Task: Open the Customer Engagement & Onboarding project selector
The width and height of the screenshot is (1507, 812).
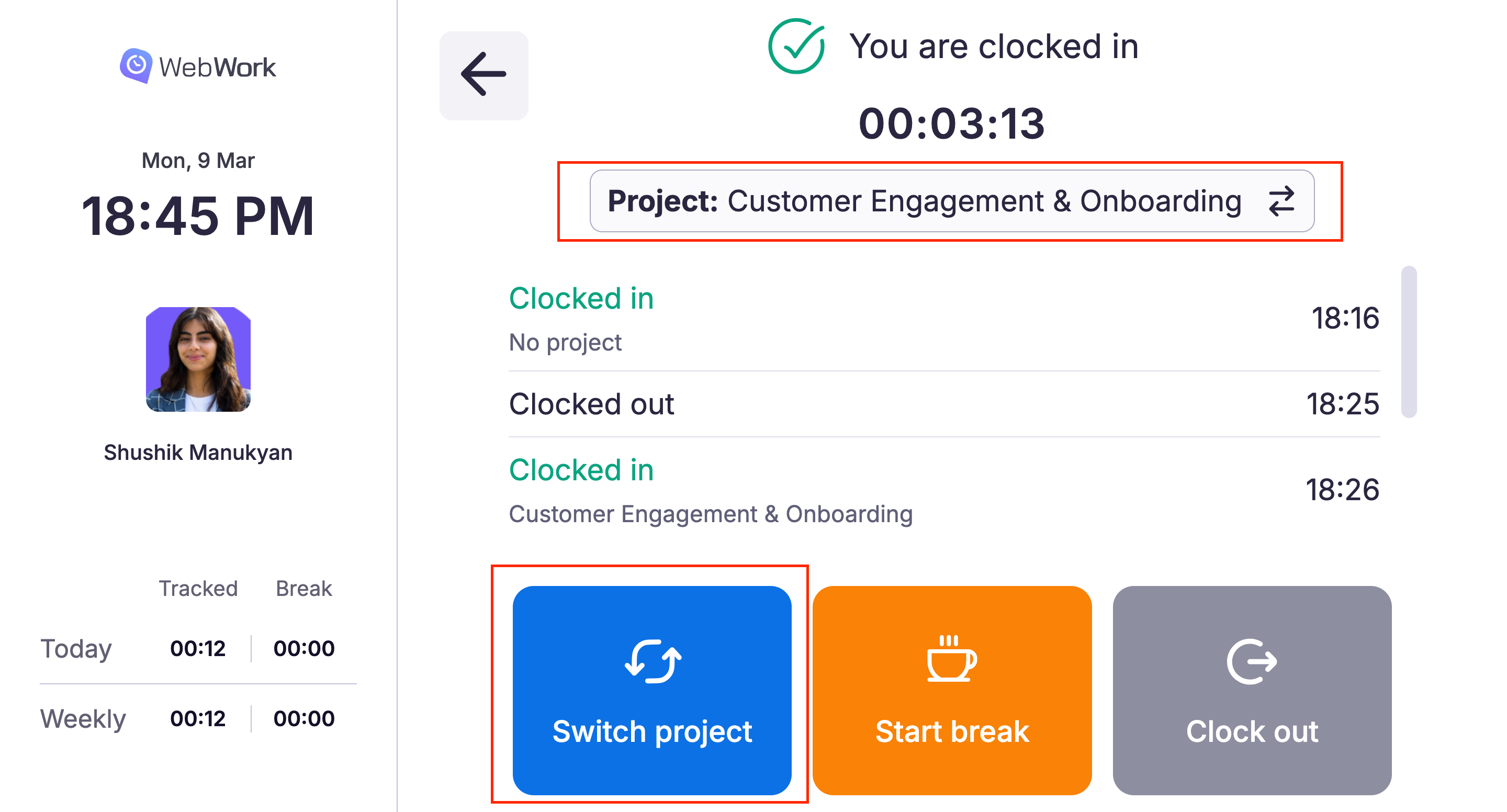Action: pos(924,201)
